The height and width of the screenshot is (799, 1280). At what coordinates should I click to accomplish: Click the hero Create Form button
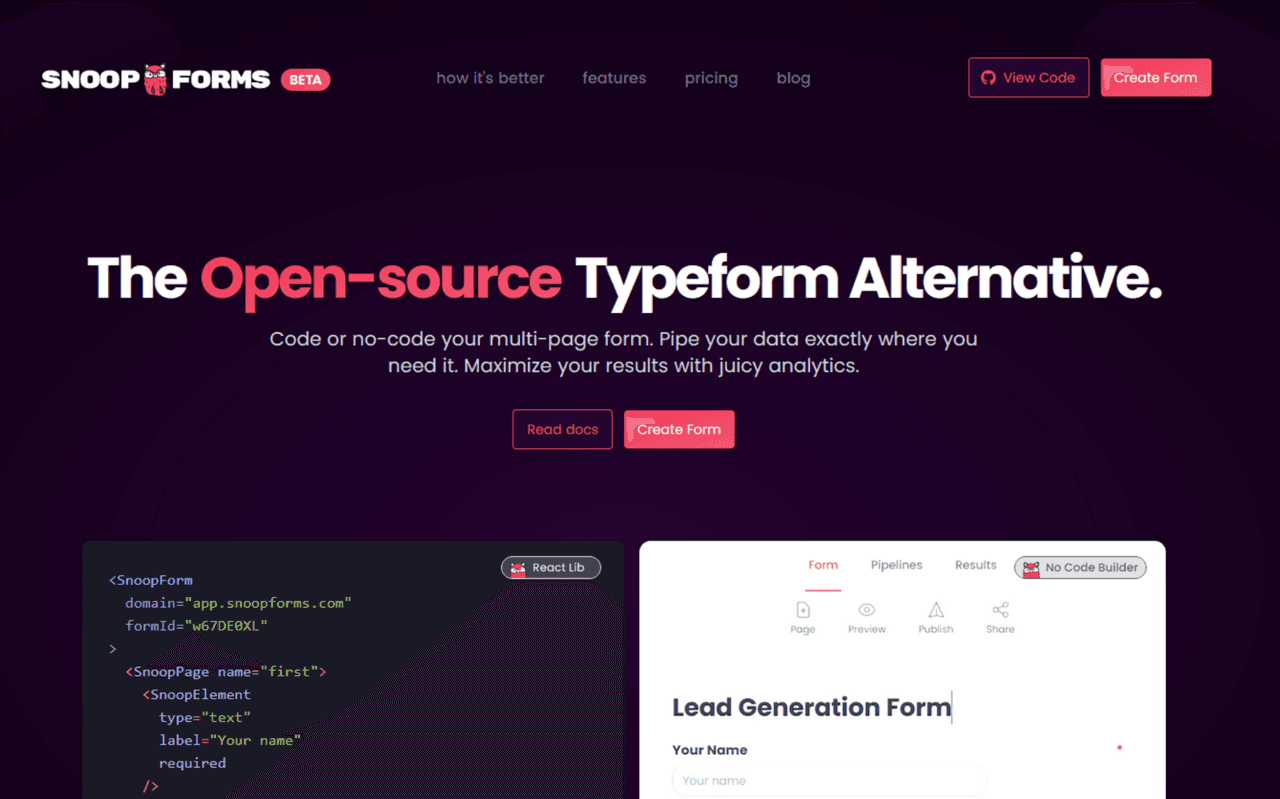(679, 429)
